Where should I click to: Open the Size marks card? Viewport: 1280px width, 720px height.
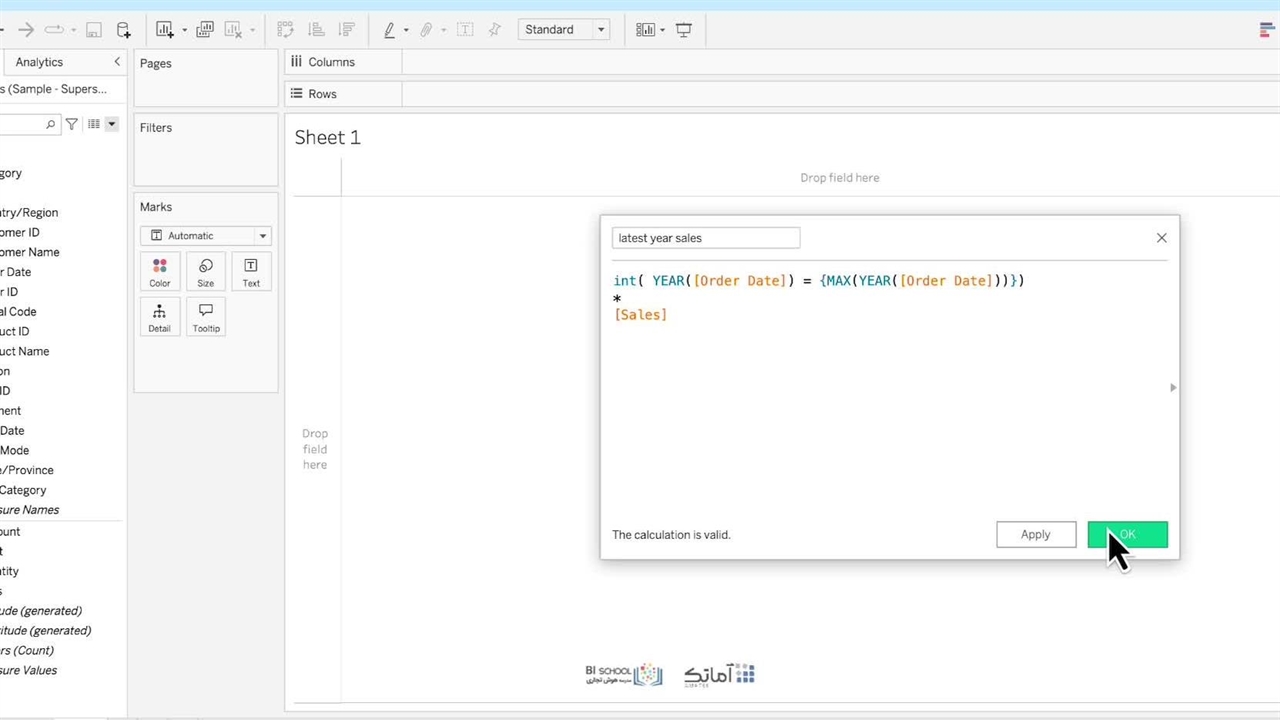tap(205, 272)
